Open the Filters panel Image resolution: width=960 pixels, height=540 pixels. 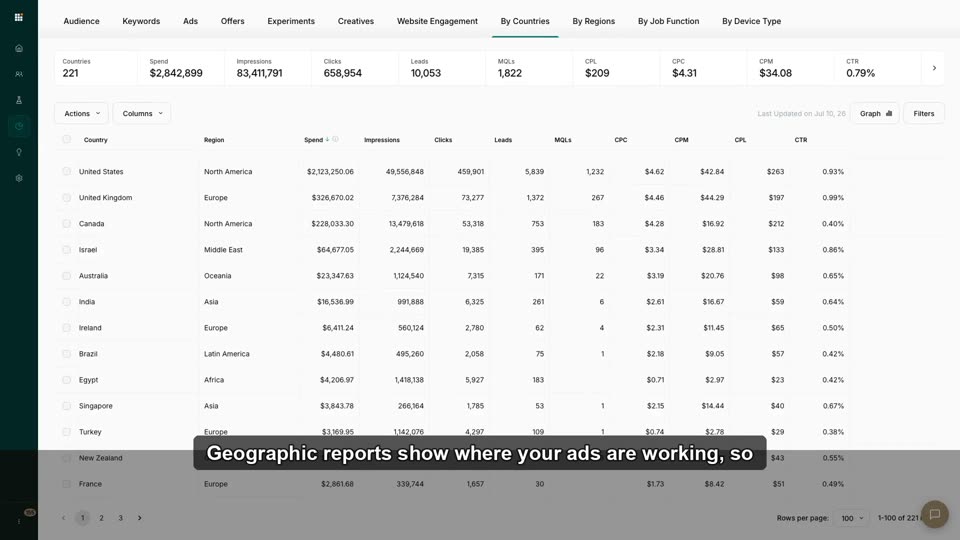click(x=923, y=113)
